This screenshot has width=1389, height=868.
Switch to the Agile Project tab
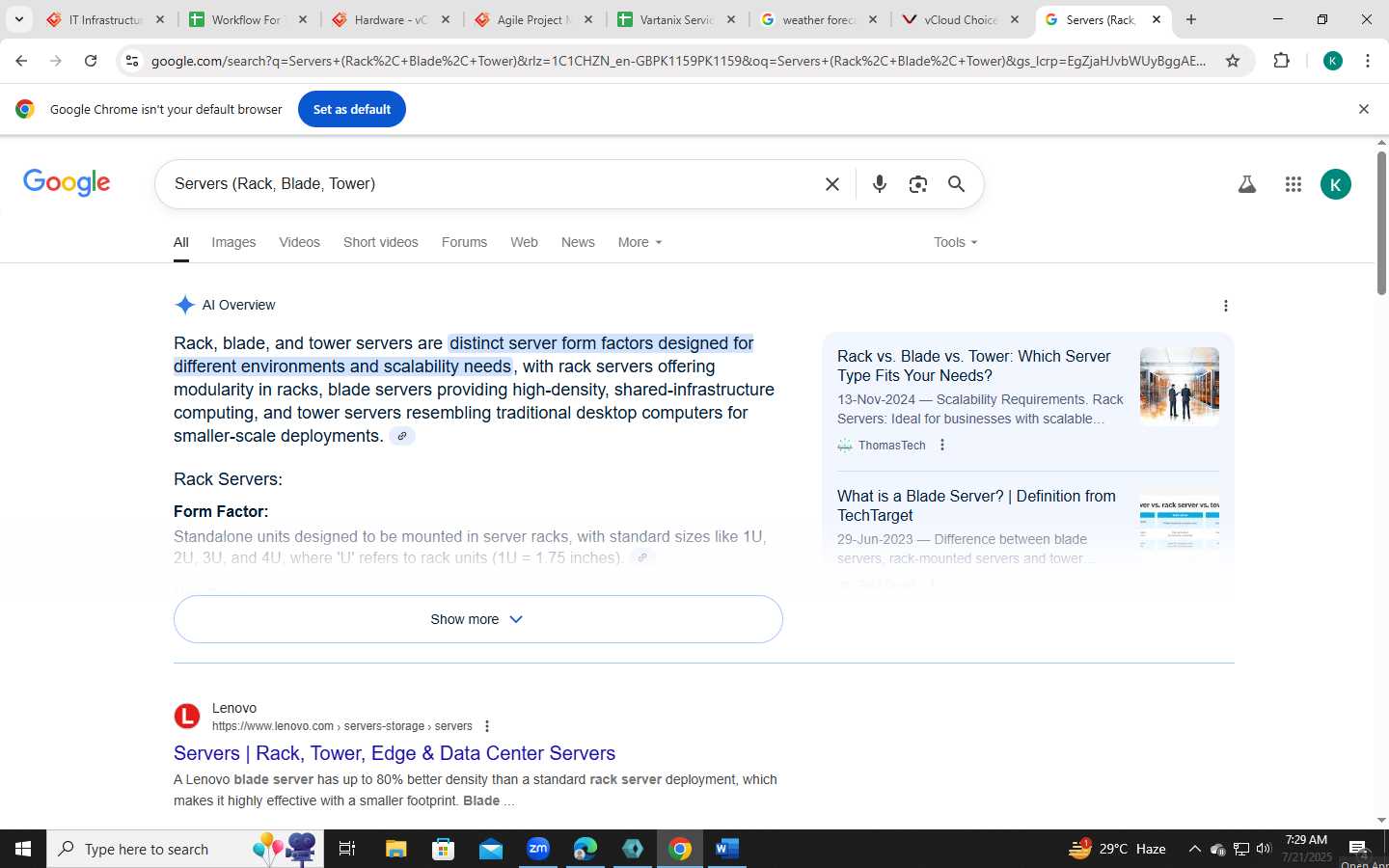point(532,19)
